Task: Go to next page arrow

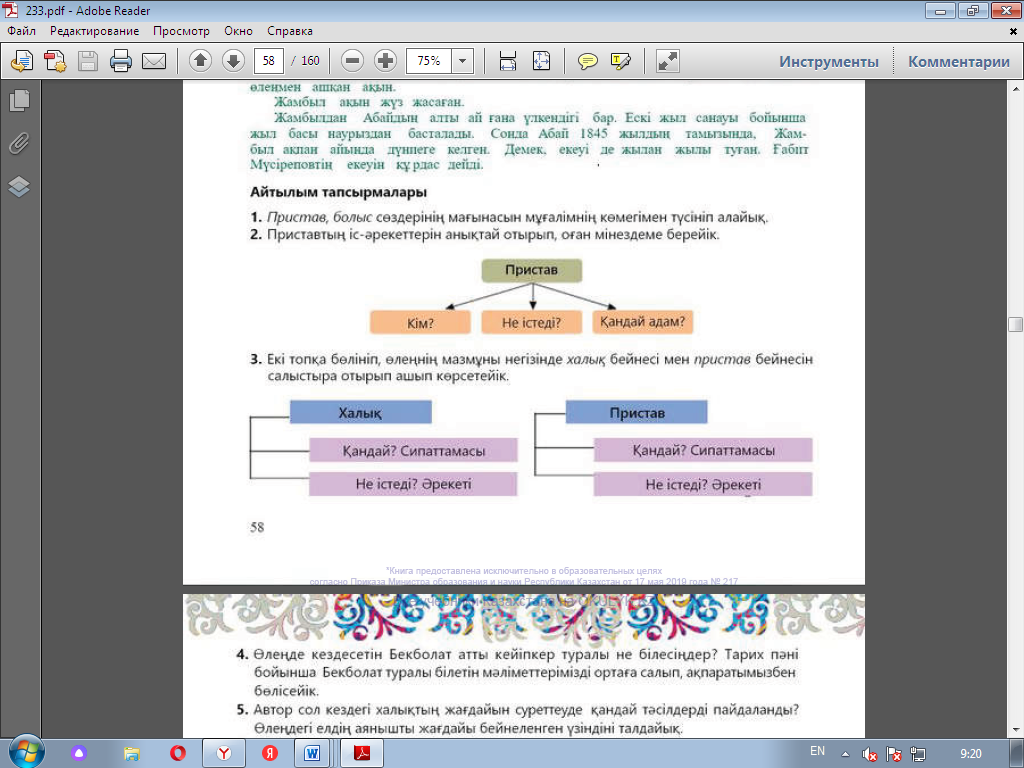Action: pyautogui.click(x=233, y=61)
